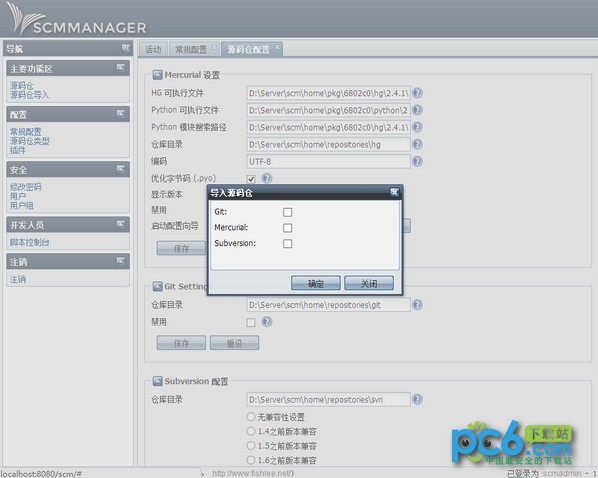Close the 常规配置 tab
This screenshot has height=478, width=598.
click(x=214, y=47)
